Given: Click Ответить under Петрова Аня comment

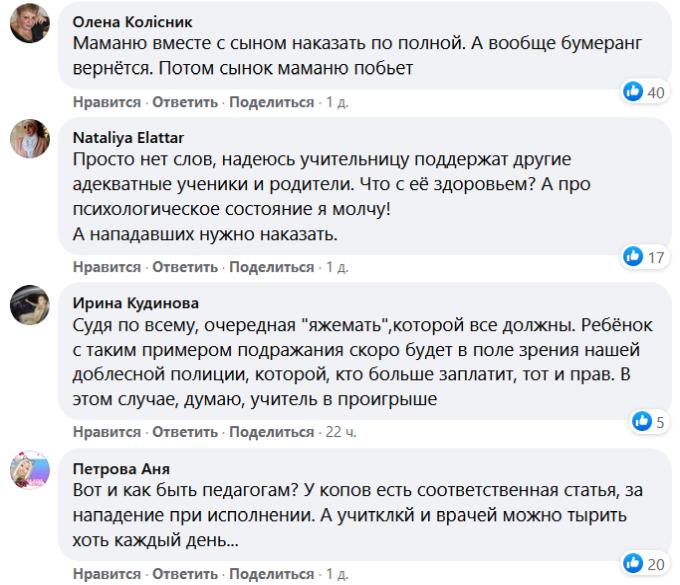Looking at the screenshot, I should coord(185,574).
